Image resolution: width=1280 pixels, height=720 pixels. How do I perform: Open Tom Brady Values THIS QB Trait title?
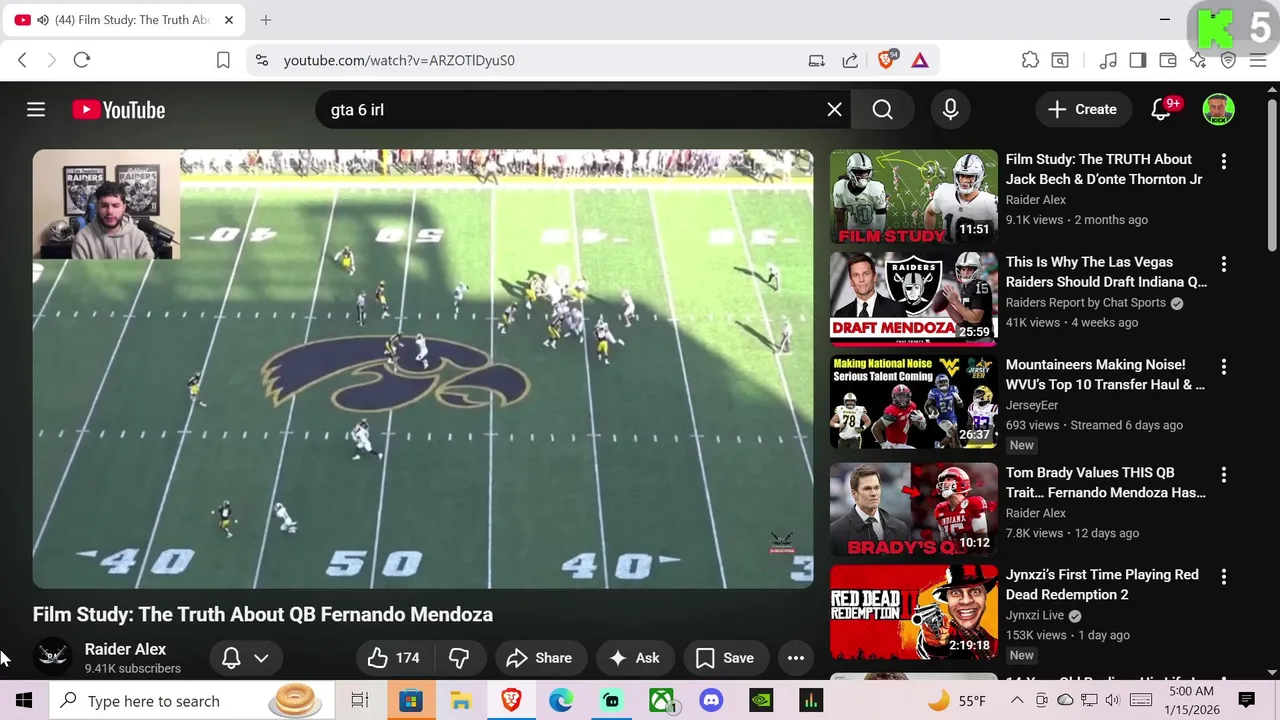[1105, 482]
